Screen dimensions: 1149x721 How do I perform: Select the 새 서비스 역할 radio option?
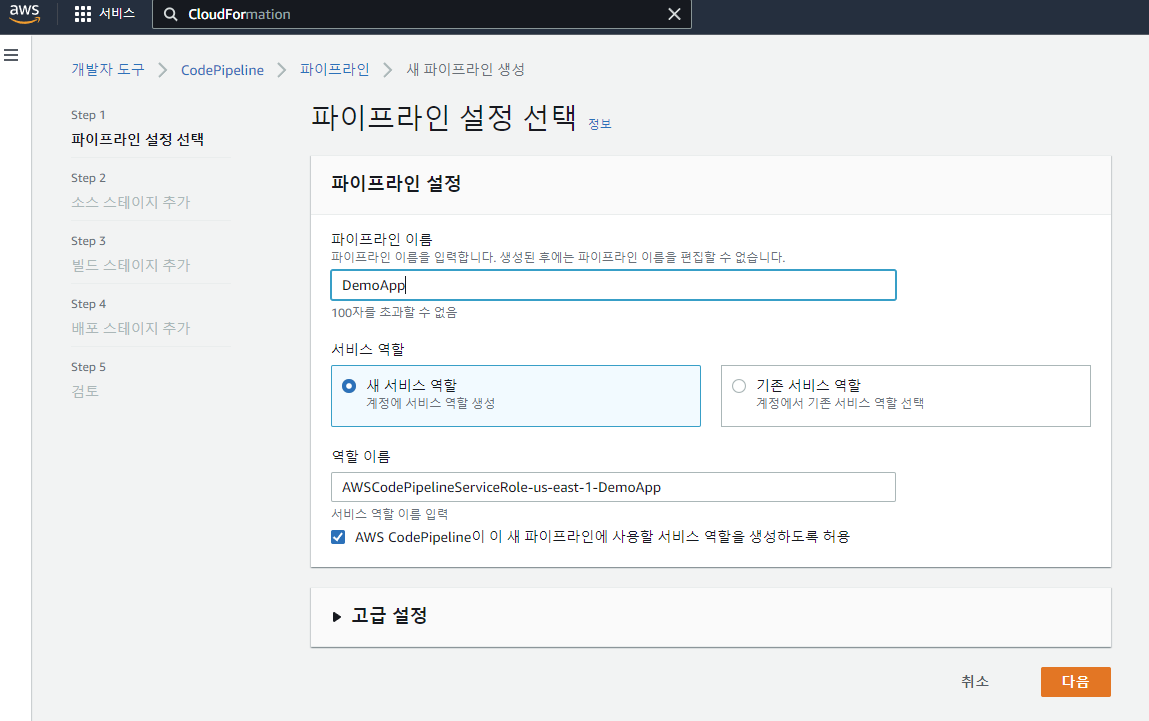coord(349,386)
